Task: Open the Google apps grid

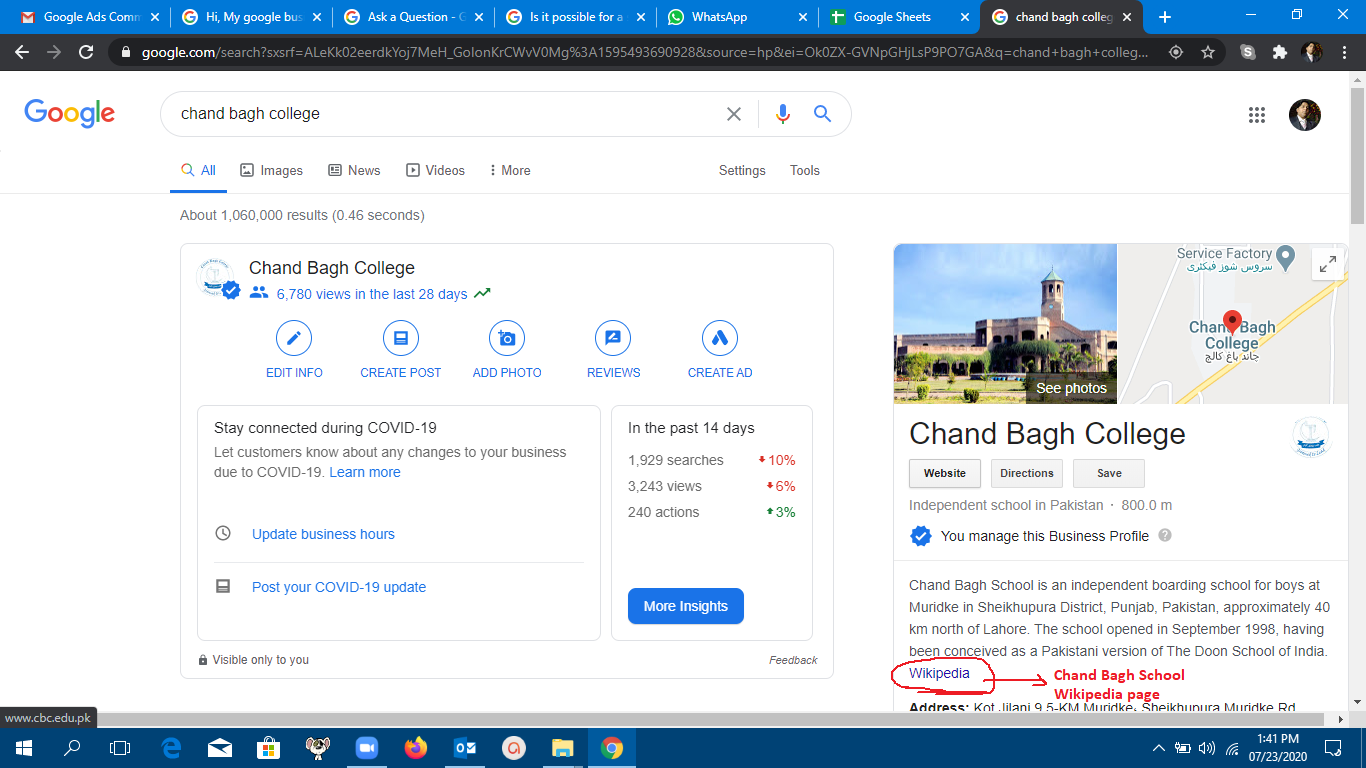Action: pyautogui.click(x=1257, y=115)
